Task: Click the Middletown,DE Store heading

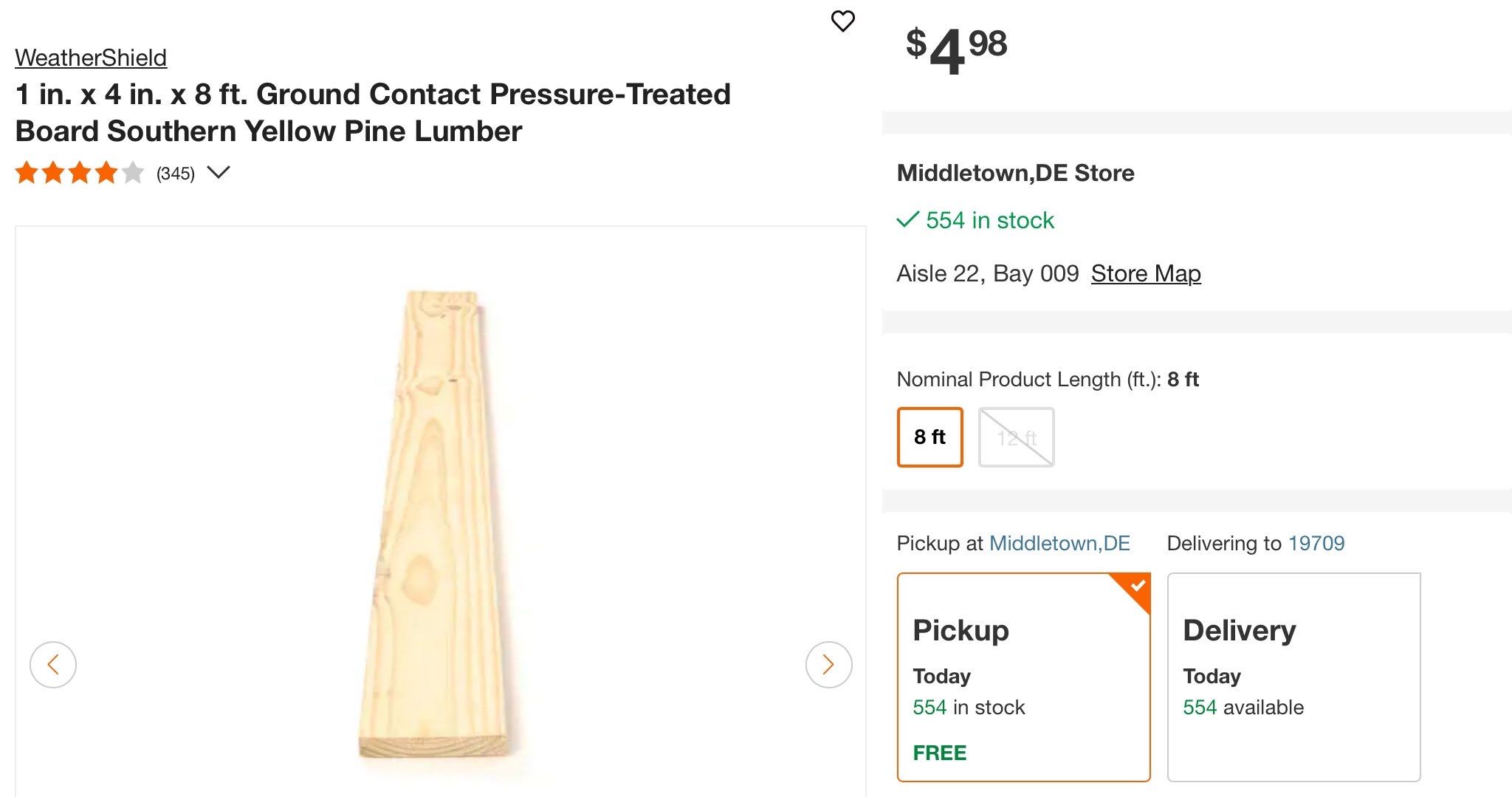Action: coord(1015,173)
